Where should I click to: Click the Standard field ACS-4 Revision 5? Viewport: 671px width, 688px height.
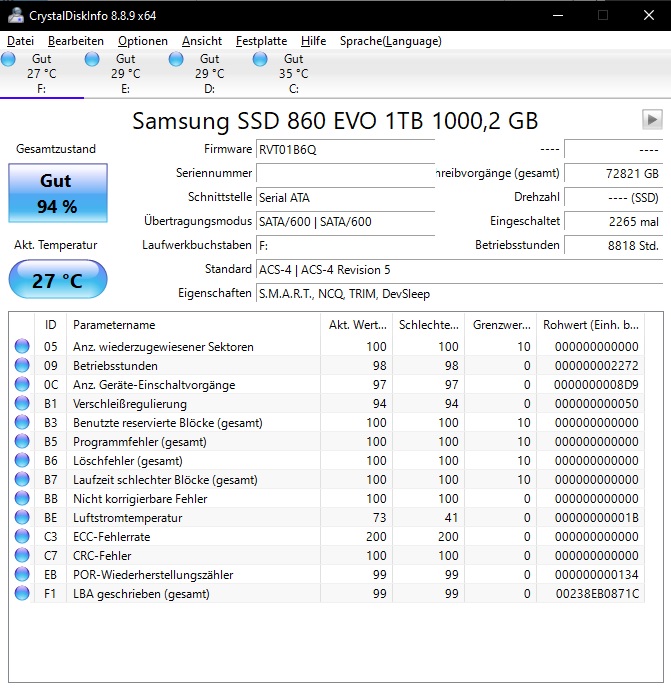(459, 269)
